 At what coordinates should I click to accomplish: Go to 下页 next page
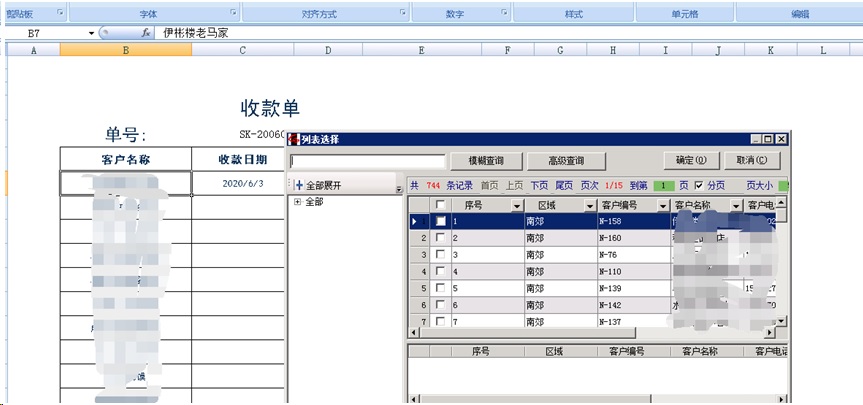click(x=539, y=186)
